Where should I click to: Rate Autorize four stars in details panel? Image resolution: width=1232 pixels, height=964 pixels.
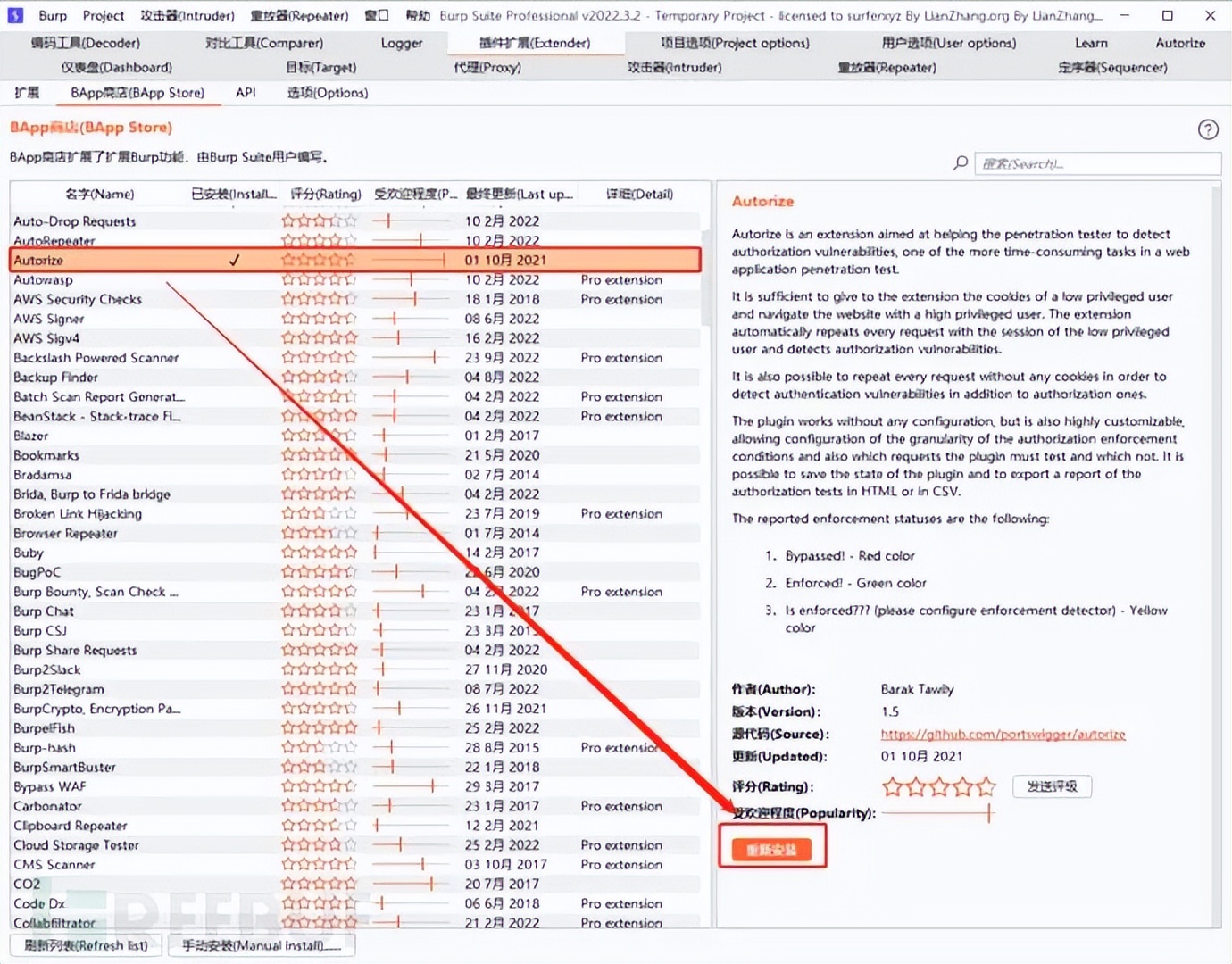pos(961,786)
